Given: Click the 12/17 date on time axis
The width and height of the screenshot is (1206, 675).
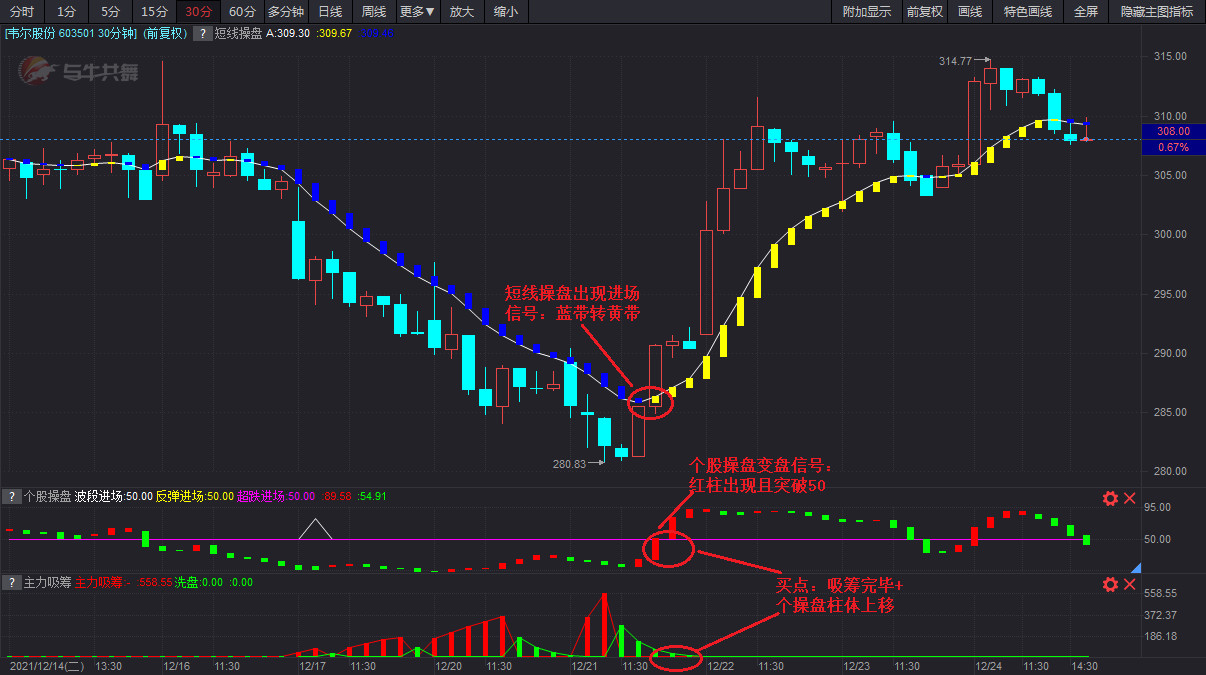Looking at the screenshot, I should (x=313, y=666).
